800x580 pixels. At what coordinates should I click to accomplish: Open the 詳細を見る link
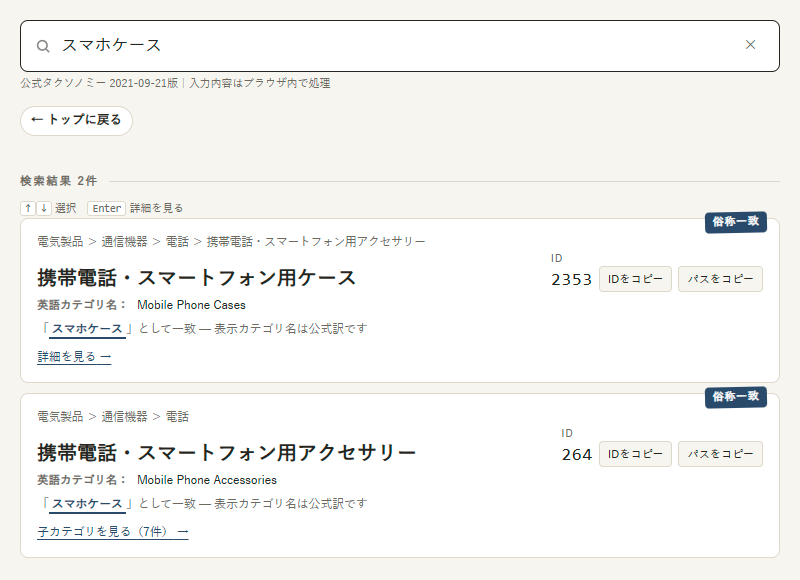74,357
